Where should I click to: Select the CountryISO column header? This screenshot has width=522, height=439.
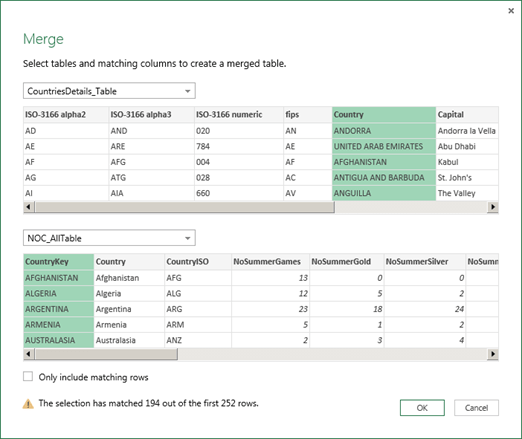(x=198, y=262)
